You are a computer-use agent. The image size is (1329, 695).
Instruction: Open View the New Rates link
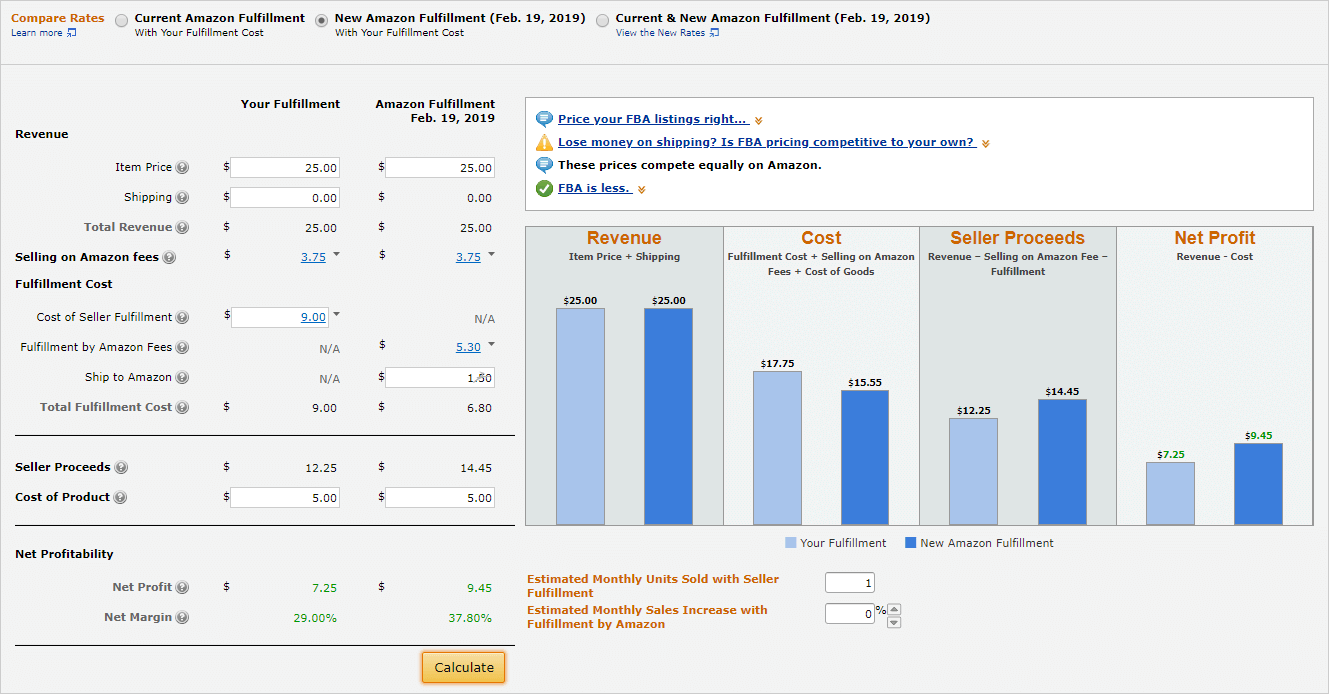660,33
